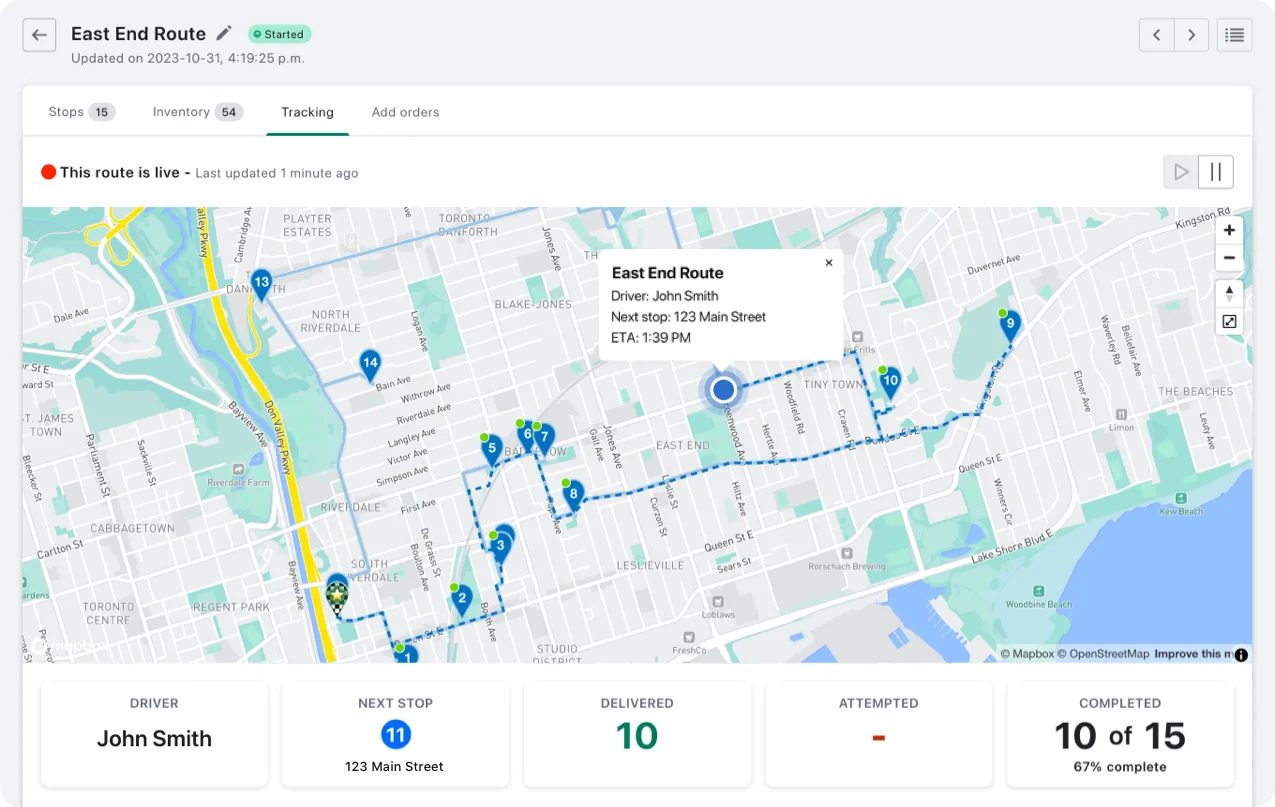The width and height of the screenshot is (1275, 807).
Task: Zoom out on the map
Action: tap(1229, 257)
